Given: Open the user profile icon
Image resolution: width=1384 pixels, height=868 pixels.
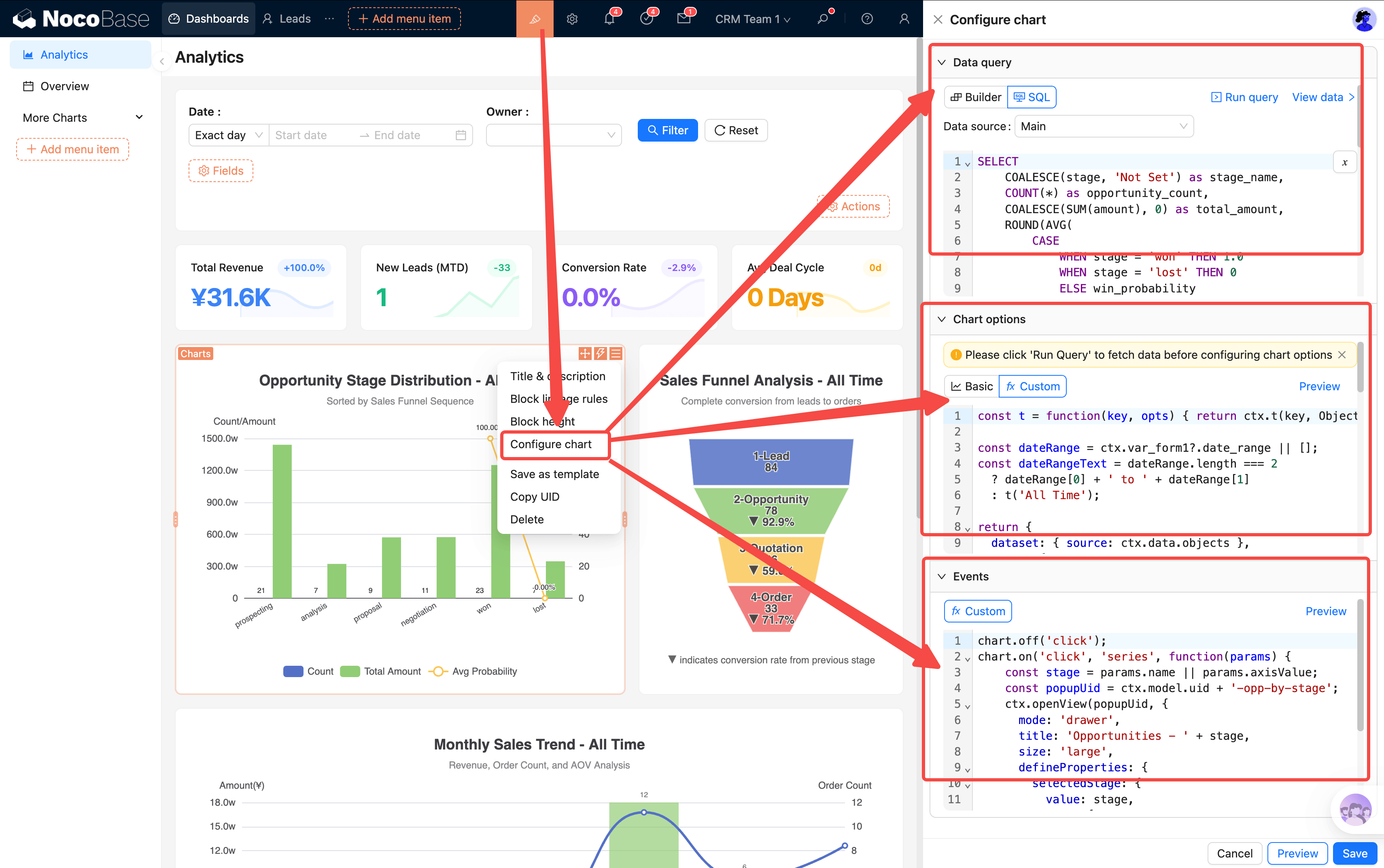Looking at the screenshot, I should (x=904, y=19).
